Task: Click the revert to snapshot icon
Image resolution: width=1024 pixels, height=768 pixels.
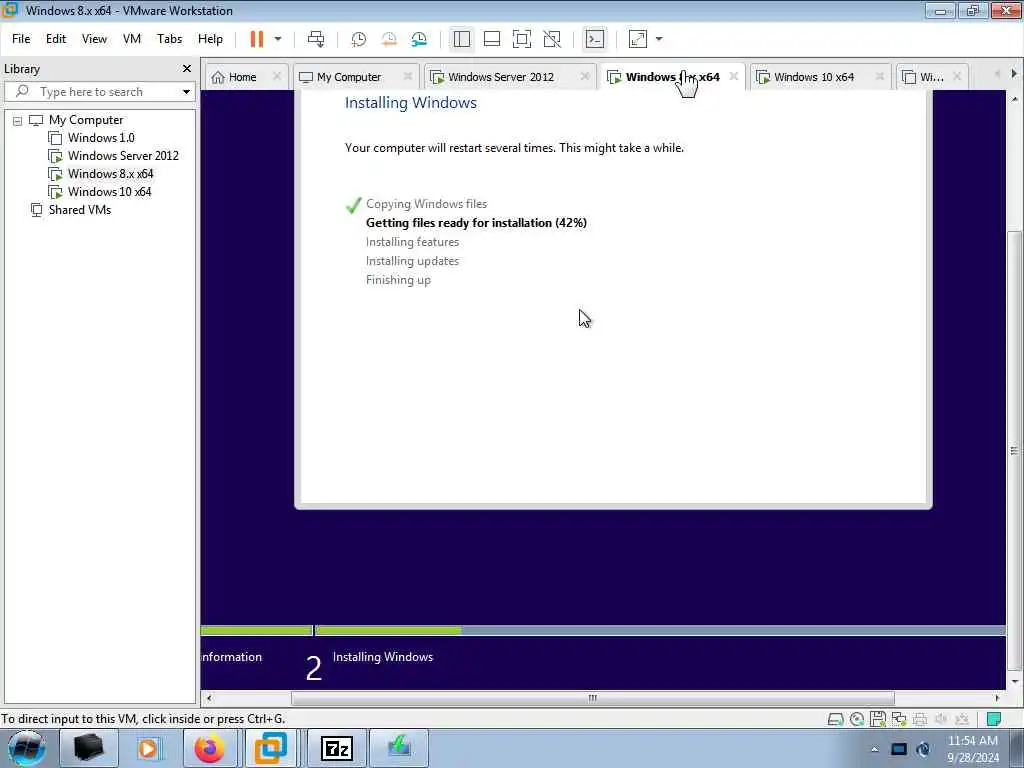Action: (x=389, y=39)
